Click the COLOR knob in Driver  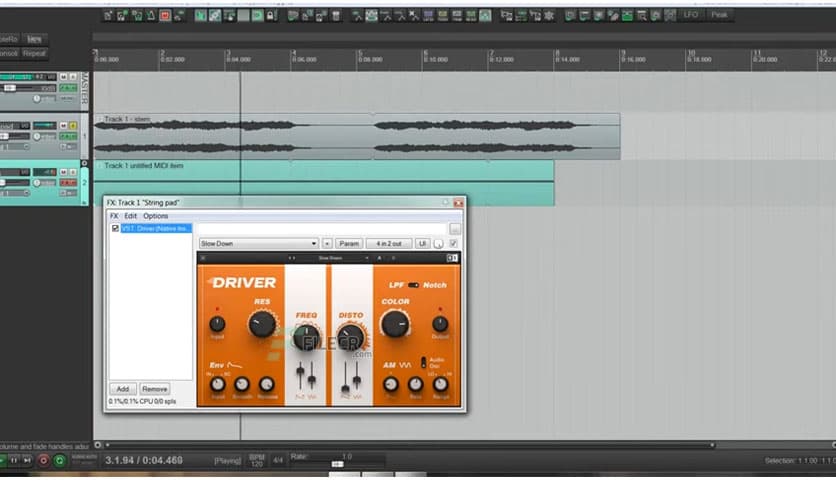click(395, 324)
